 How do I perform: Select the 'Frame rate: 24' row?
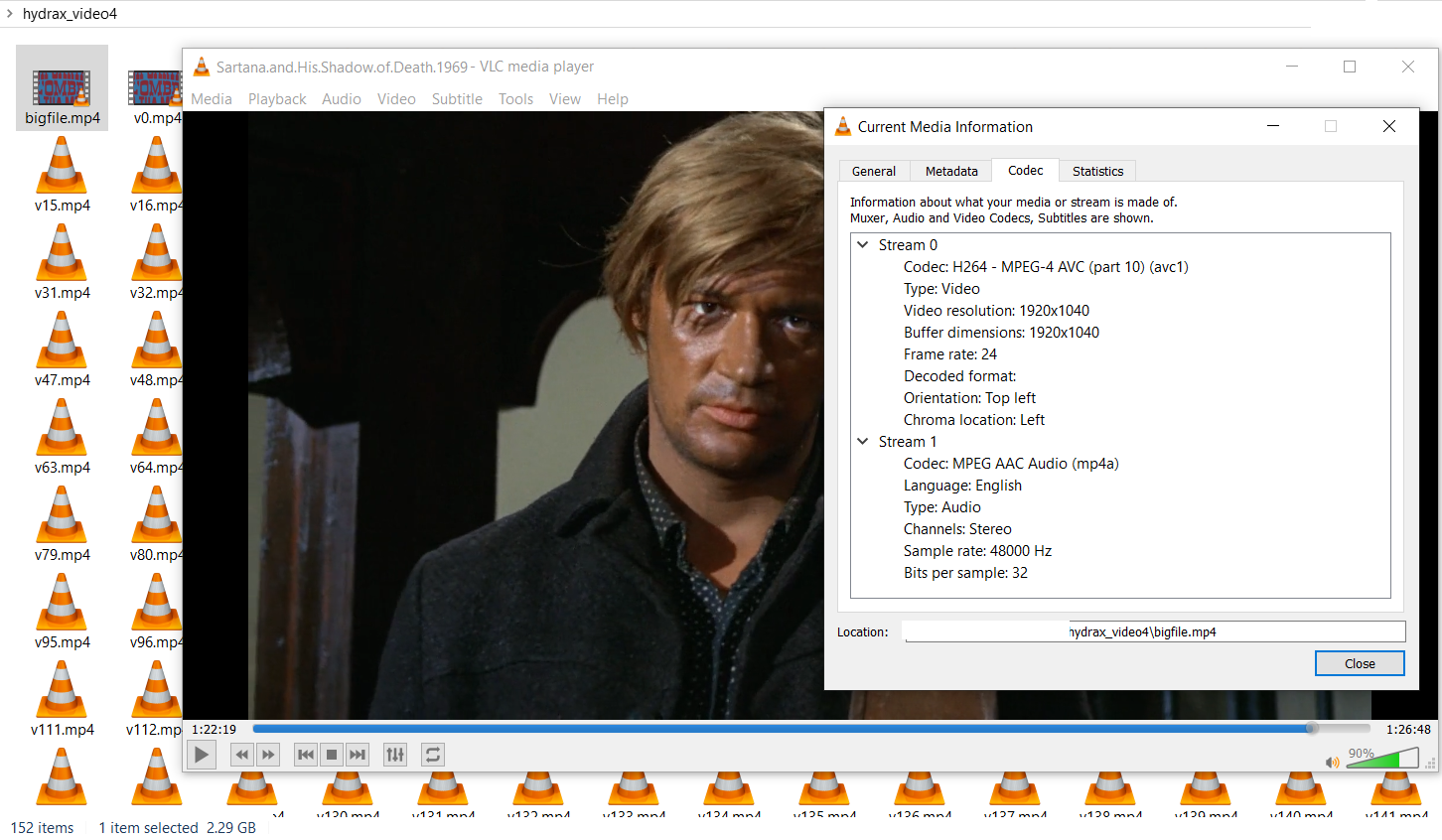click(x=950, y=354)
